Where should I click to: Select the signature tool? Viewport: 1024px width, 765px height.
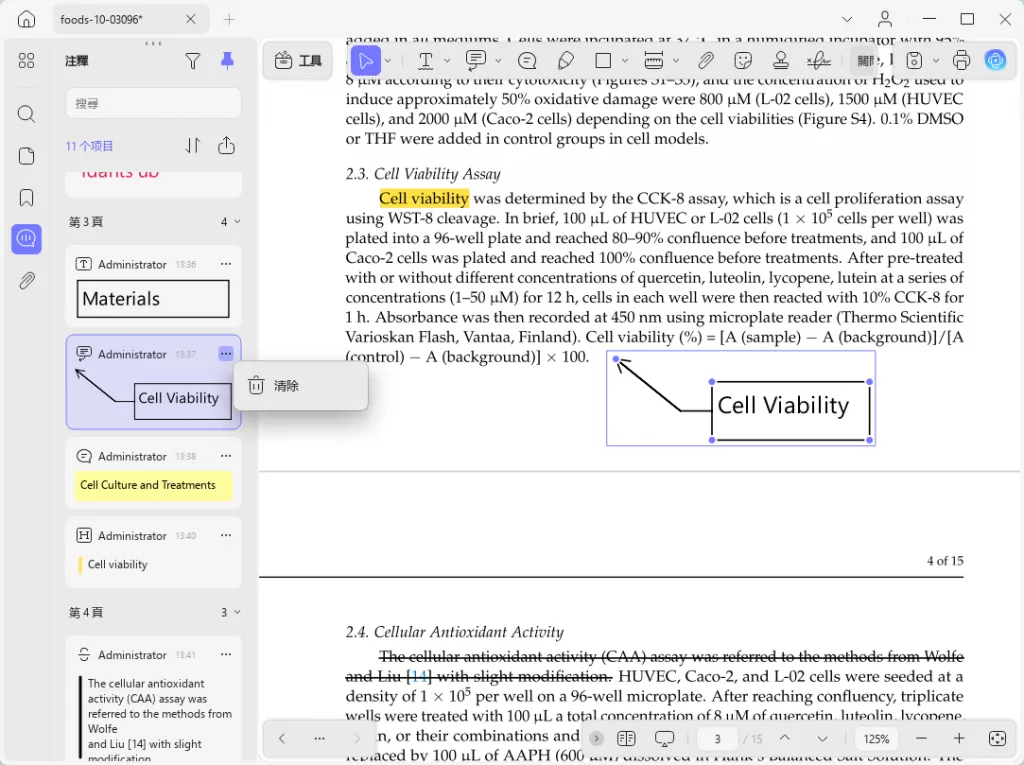(819, 61)
